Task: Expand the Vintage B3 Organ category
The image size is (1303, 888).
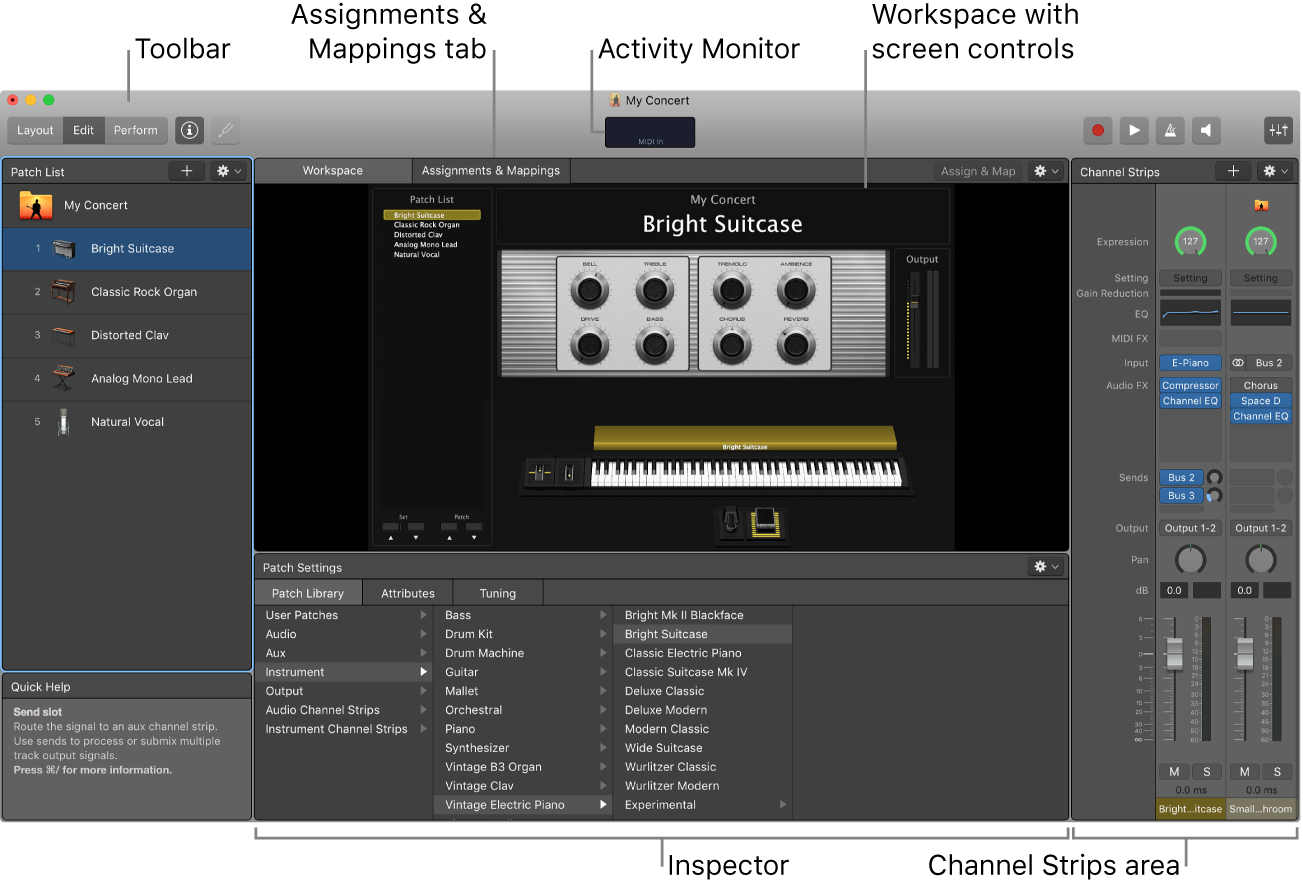Action: 523,767
